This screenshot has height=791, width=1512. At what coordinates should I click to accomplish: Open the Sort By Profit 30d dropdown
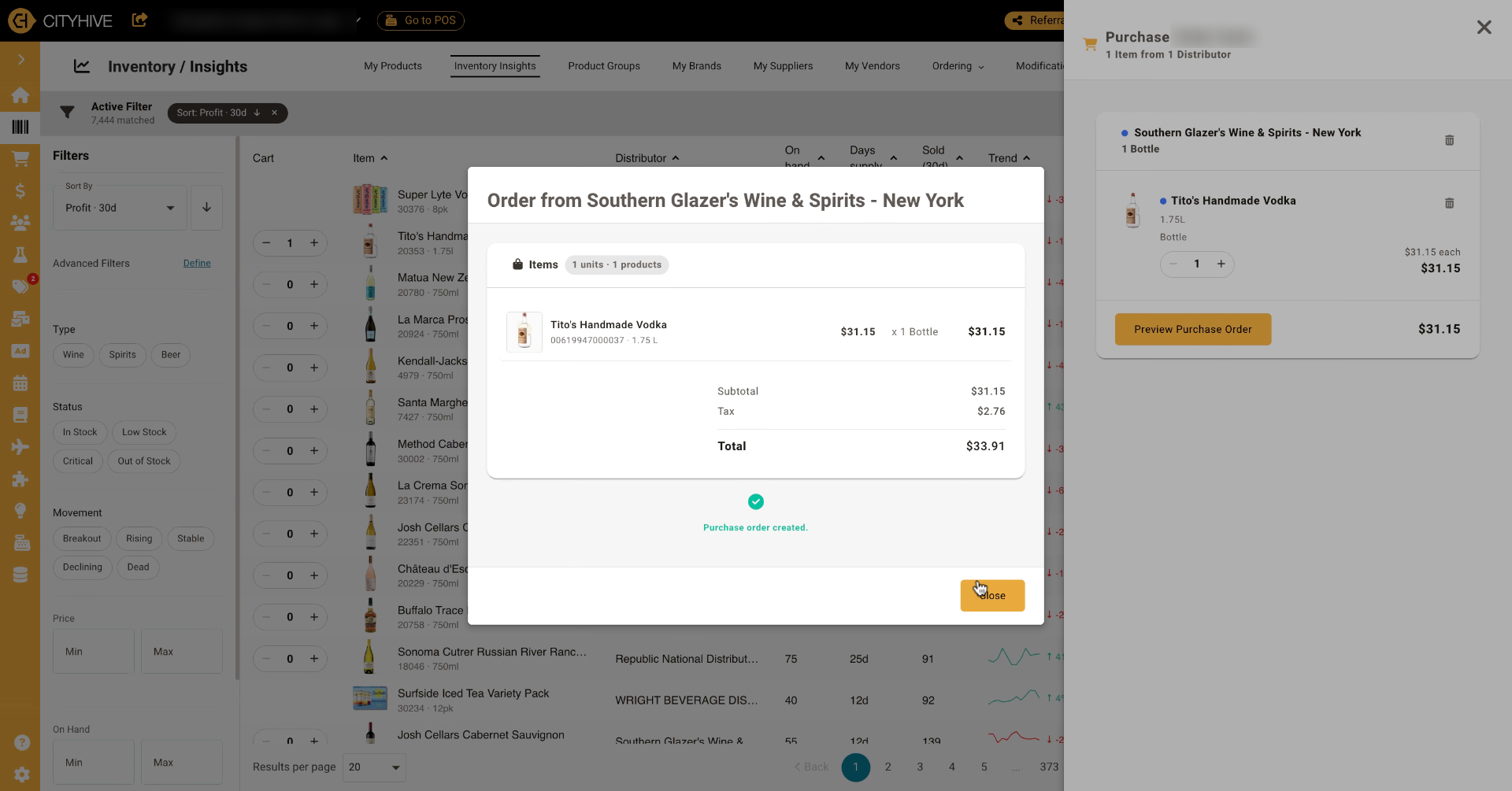pos(120,208)
